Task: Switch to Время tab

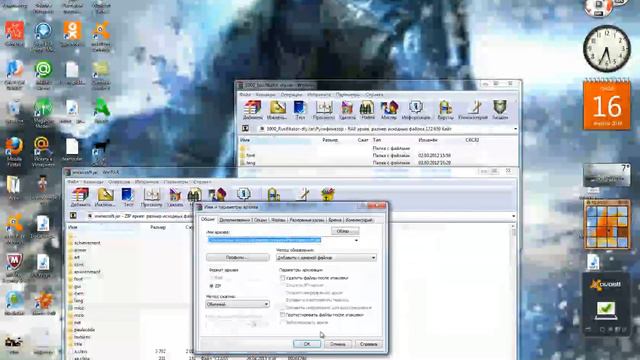Action: [x=335, y=220]
